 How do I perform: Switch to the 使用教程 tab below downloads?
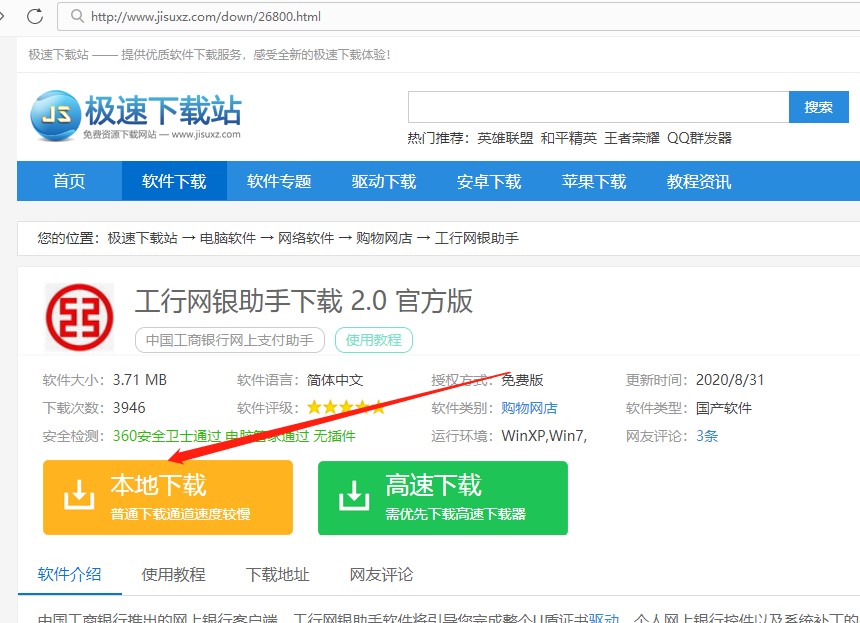(x=173, y=574)
